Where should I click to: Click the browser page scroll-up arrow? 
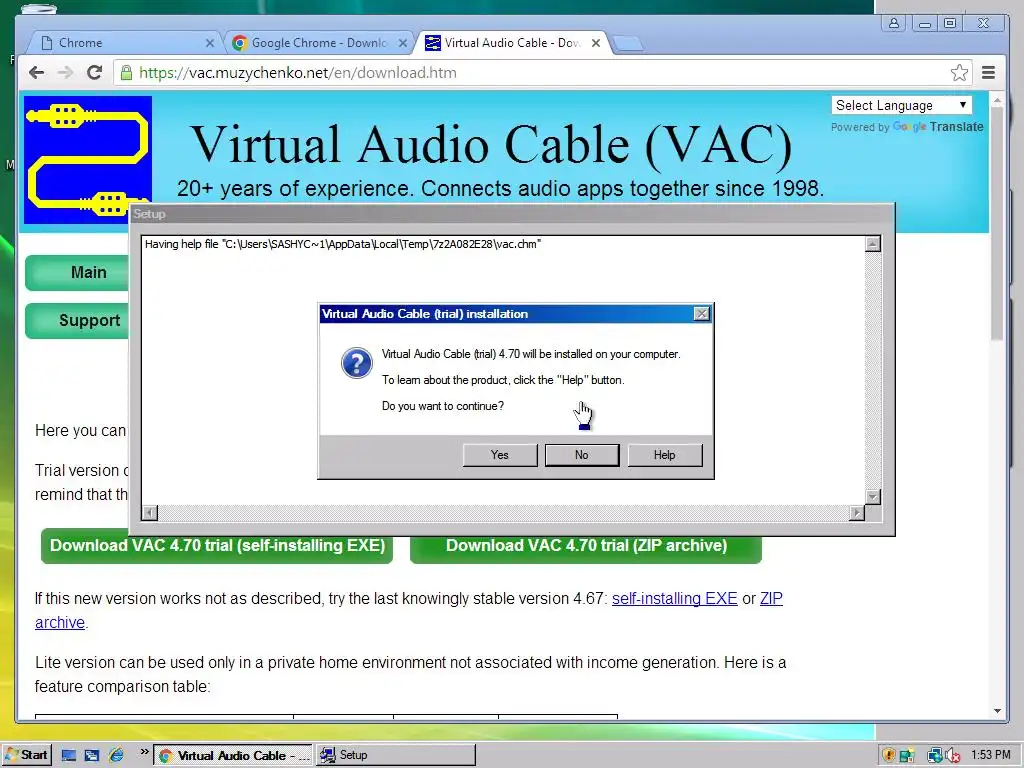tap(997, 101)
